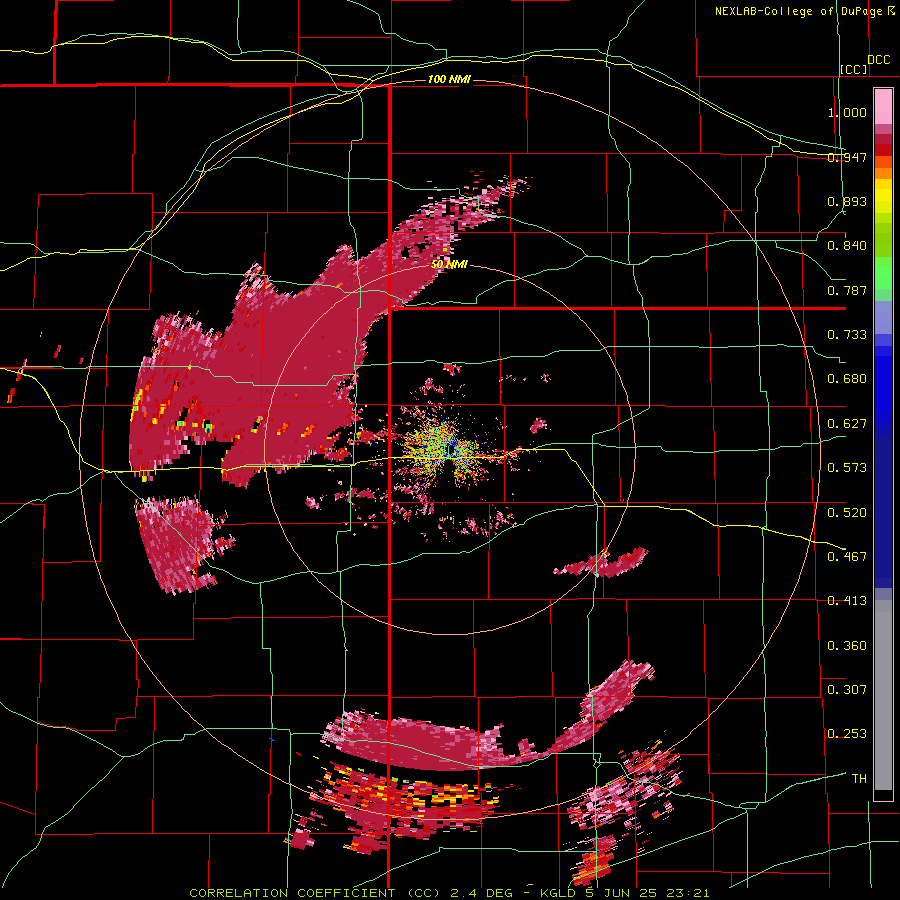
Task: Select the 1.000 scale value
Action: (847, 112)
